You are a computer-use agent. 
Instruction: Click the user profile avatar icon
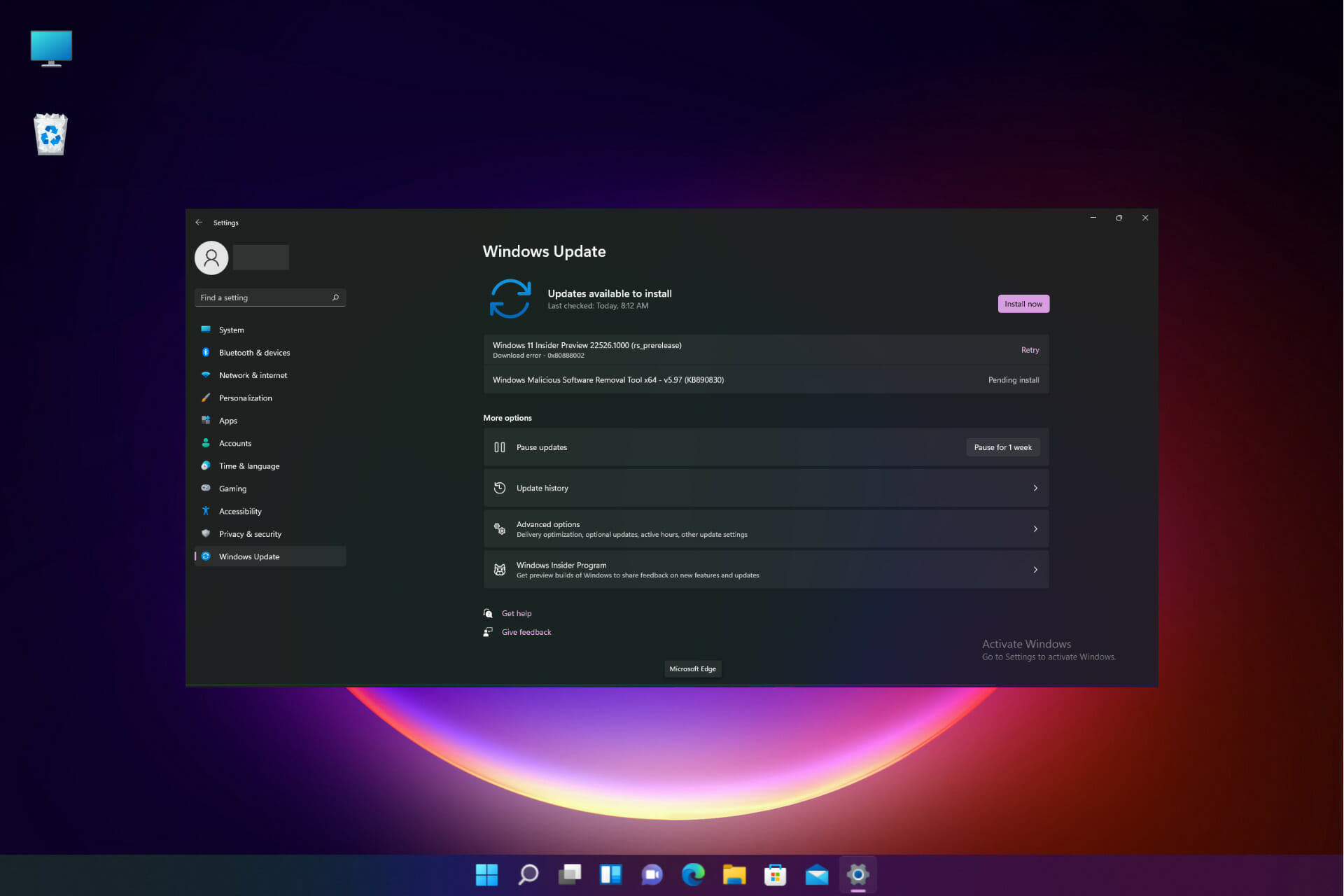tap(211, 258)
